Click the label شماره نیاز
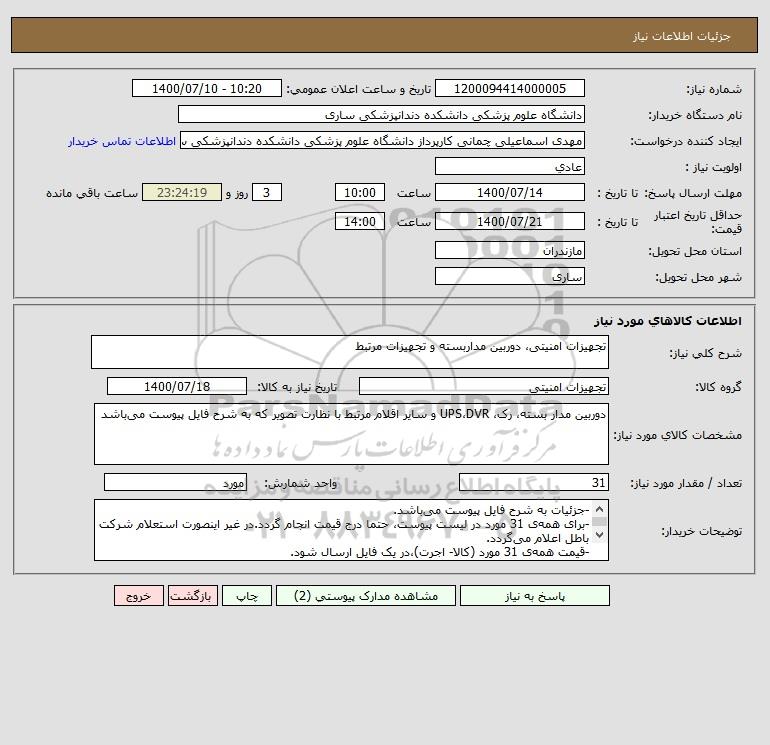This screenshot has height=745, width=770. pos(714,89)
